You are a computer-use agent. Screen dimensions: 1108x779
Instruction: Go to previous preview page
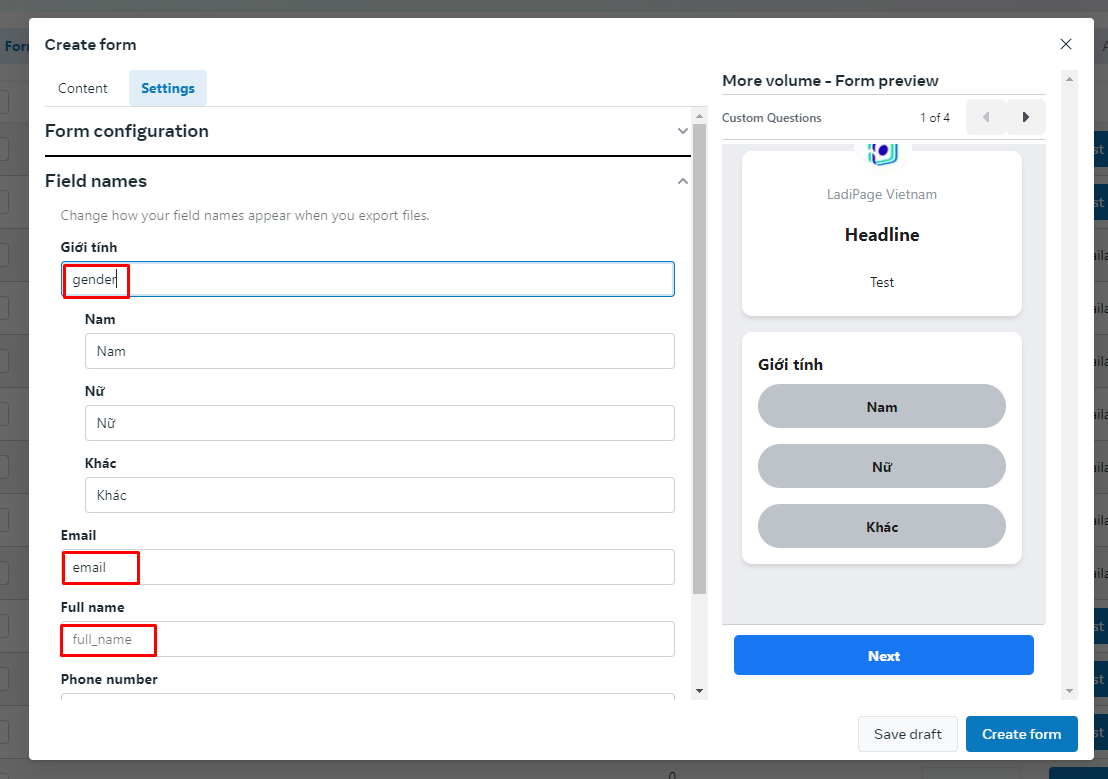click(x=986, y=117)
